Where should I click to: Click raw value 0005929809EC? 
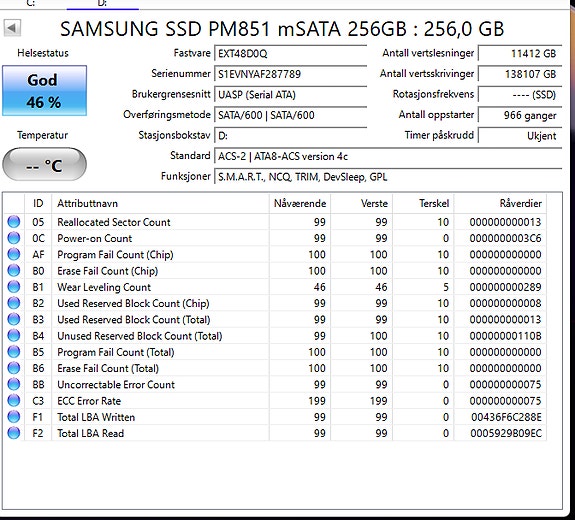(506, 433)
